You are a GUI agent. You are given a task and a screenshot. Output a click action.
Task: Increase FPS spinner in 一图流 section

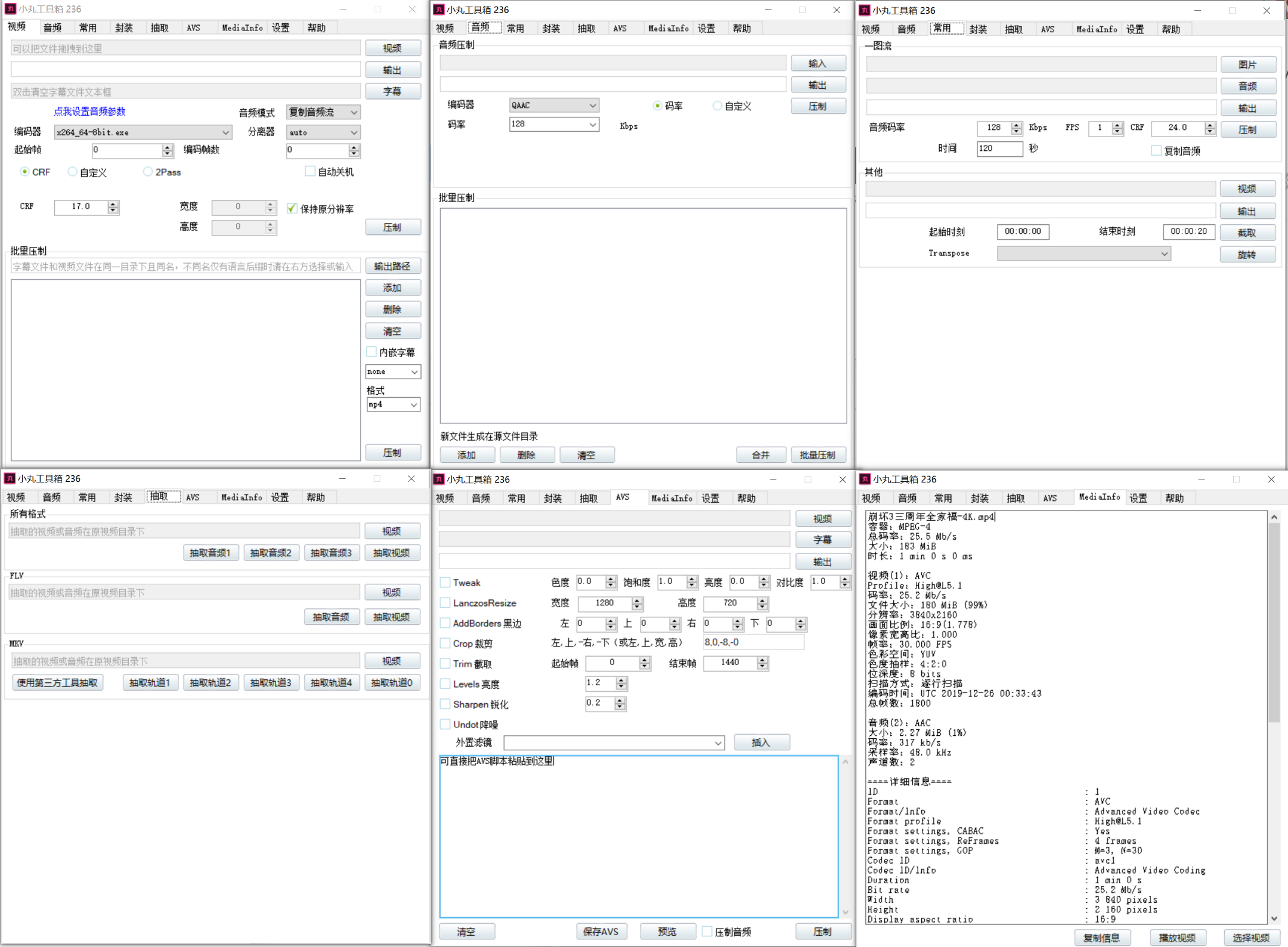click(x=1117, y=125)
